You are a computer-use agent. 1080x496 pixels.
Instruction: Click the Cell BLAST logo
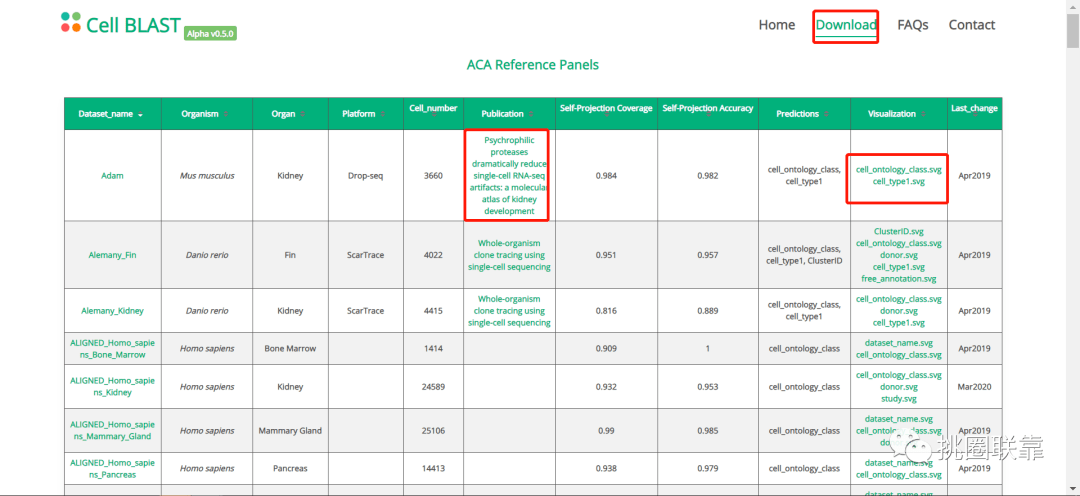tap(120, 23)
